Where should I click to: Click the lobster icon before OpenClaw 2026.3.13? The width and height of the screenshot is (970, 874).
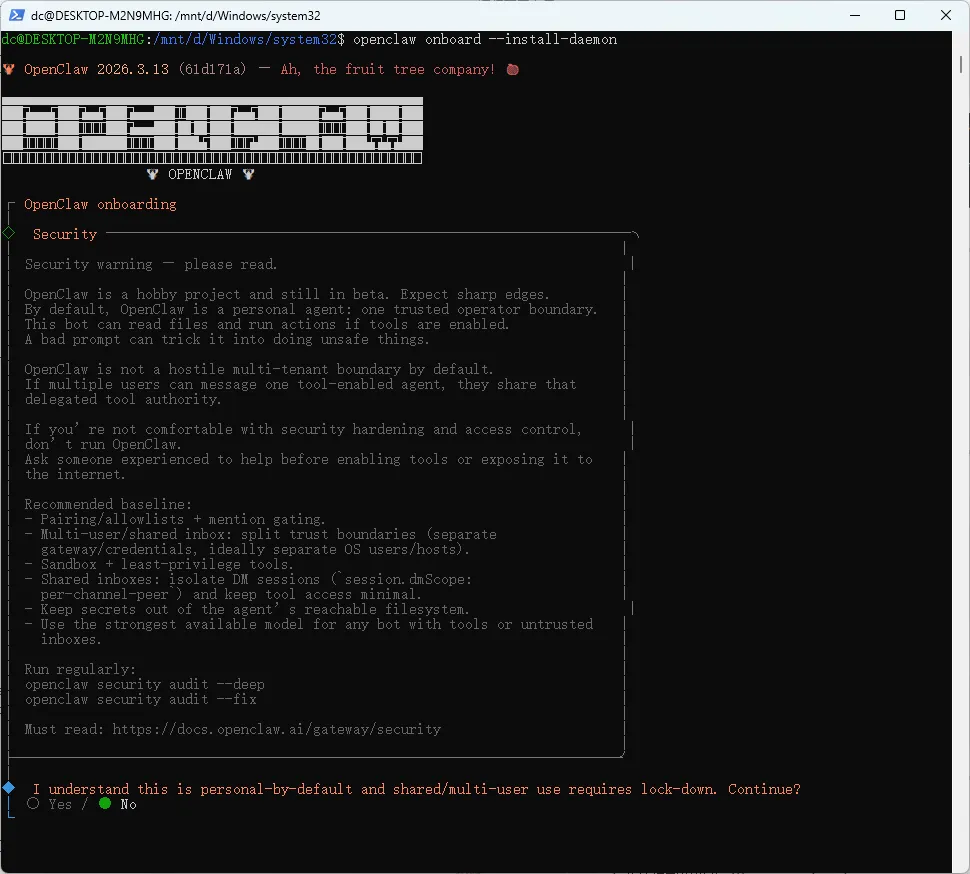(9, 69)
